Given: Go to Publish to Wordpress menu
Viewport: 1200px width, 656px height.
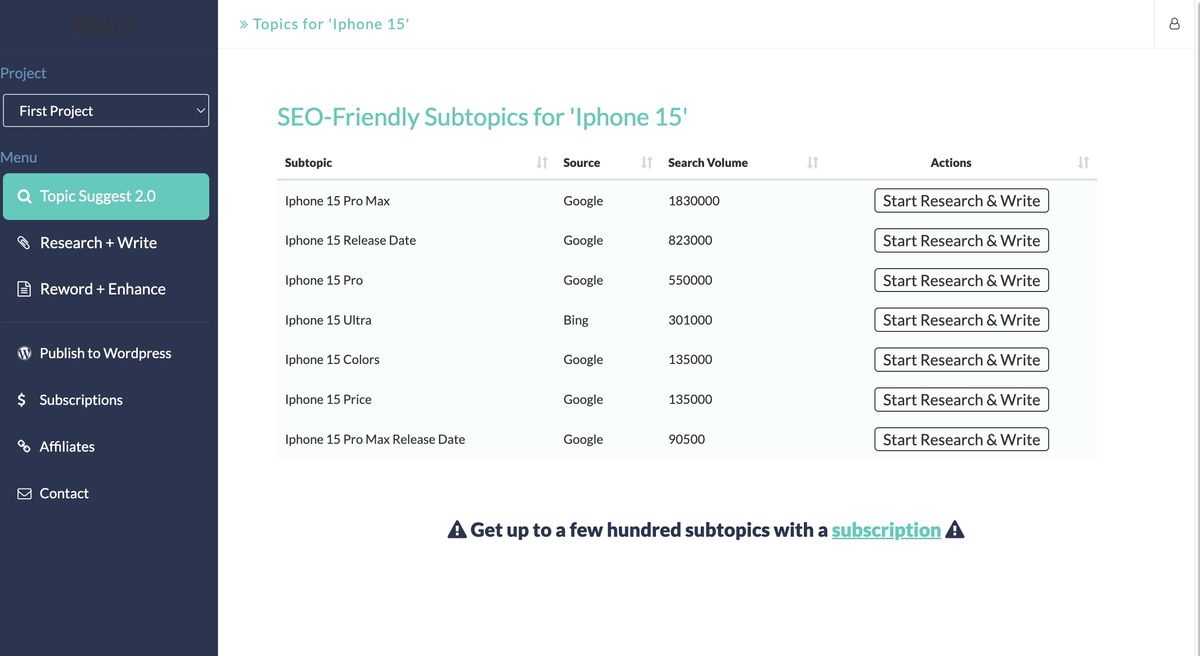Looking at the screenshot, I should [105, 353].
